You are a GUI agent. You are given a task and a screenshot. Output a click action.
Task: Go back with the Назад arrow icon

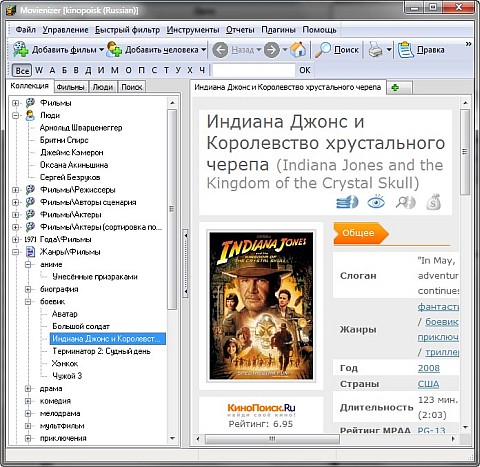220,50
